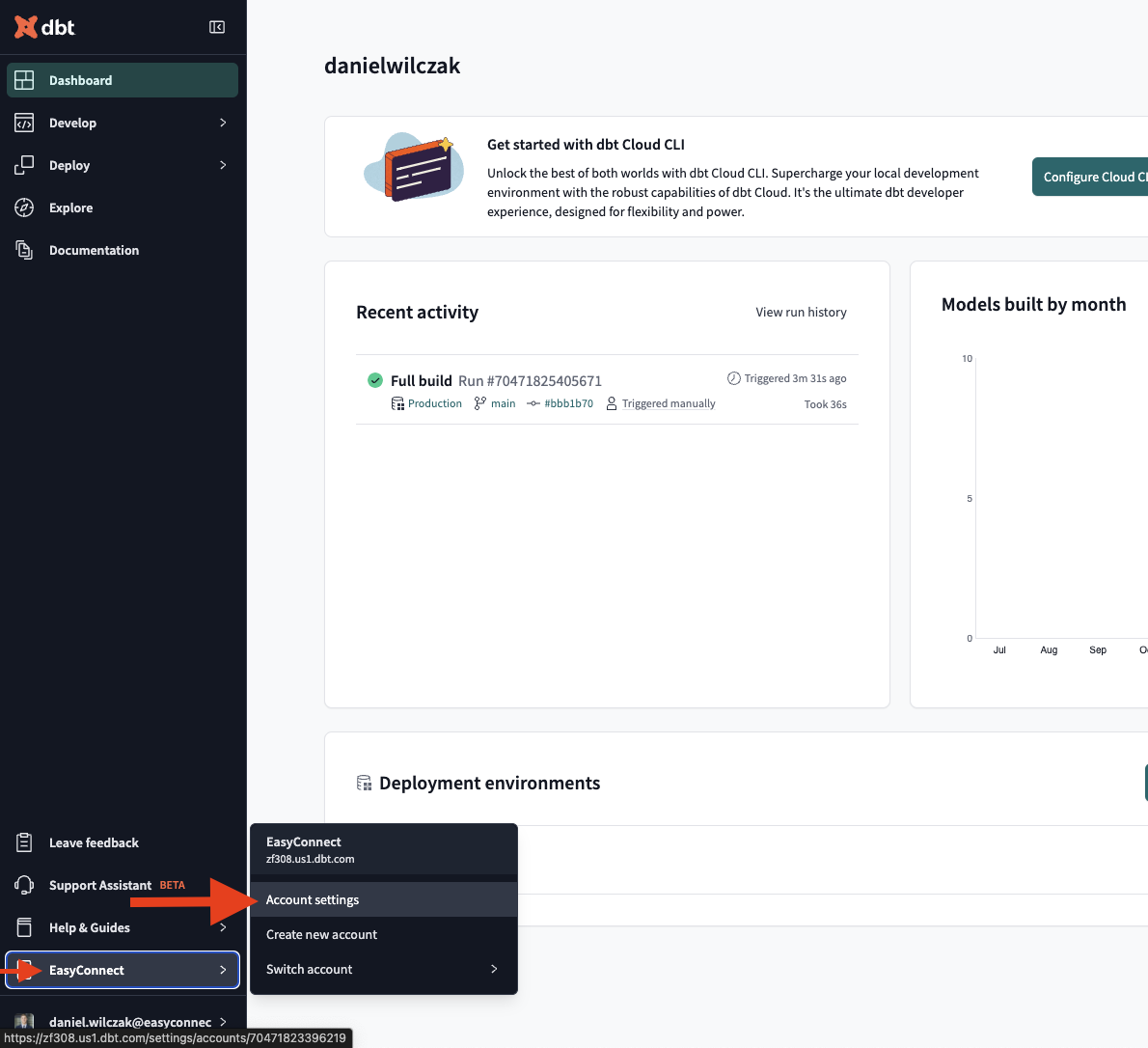Click the user icon beside Triggered manually

(612, 403)
